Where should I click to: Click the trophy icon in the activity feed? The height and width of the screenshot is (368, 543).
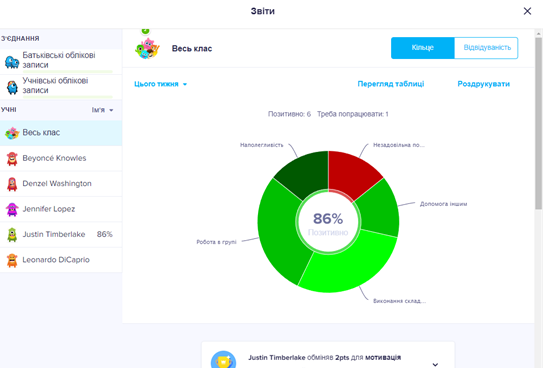coord(223,360)
